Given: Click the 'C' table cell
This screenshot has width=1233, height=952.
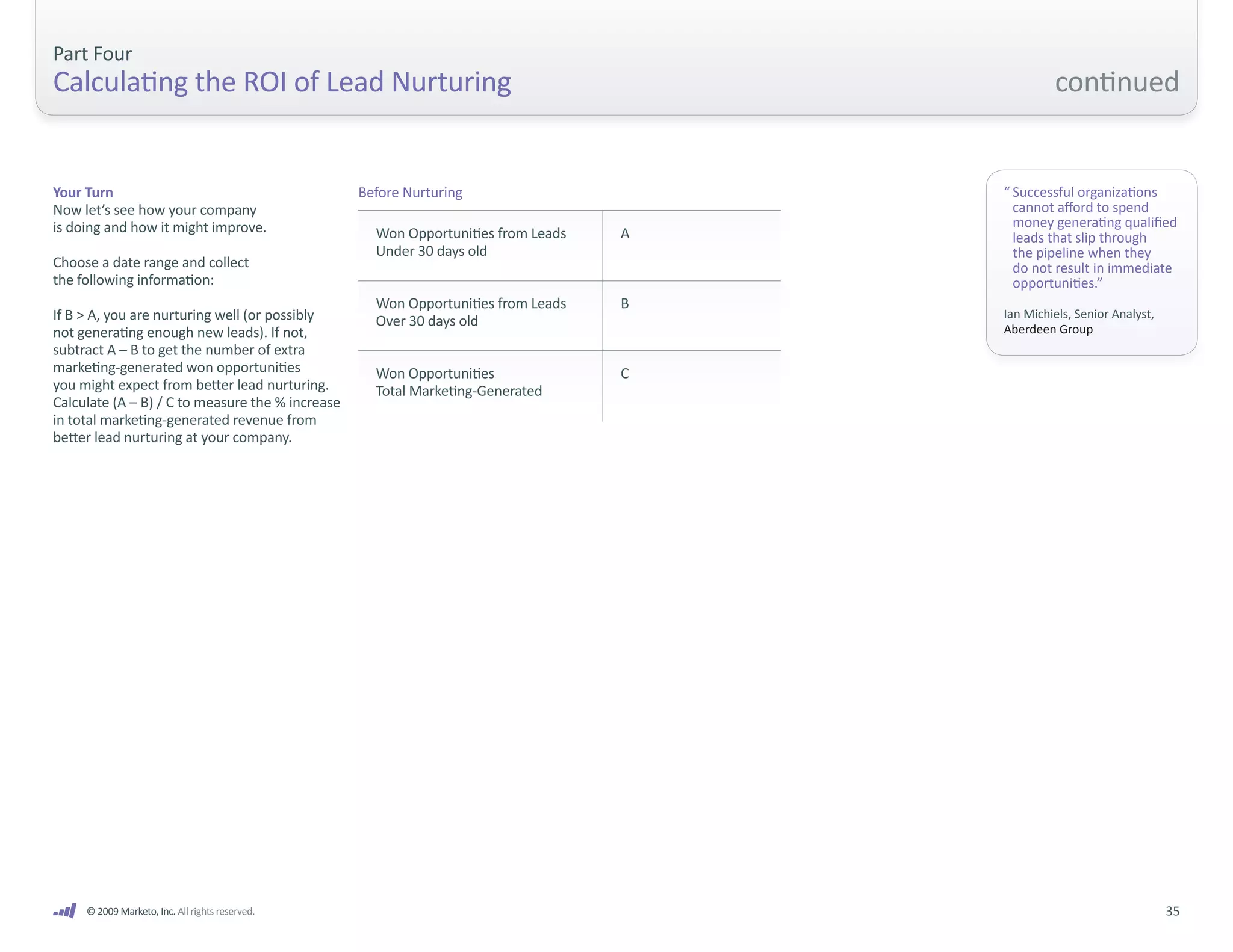Looking at the screenshot, I should [692, 386].
